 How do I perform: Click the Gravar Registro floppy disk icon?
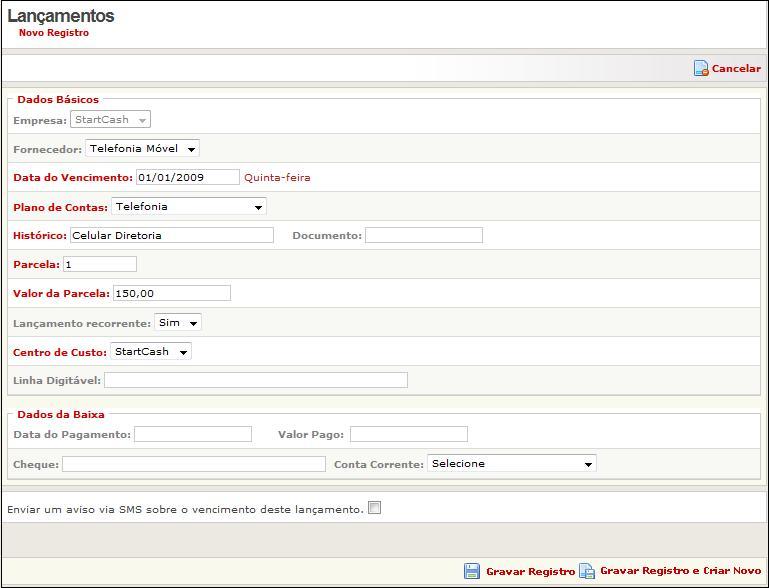click(472, 572)
